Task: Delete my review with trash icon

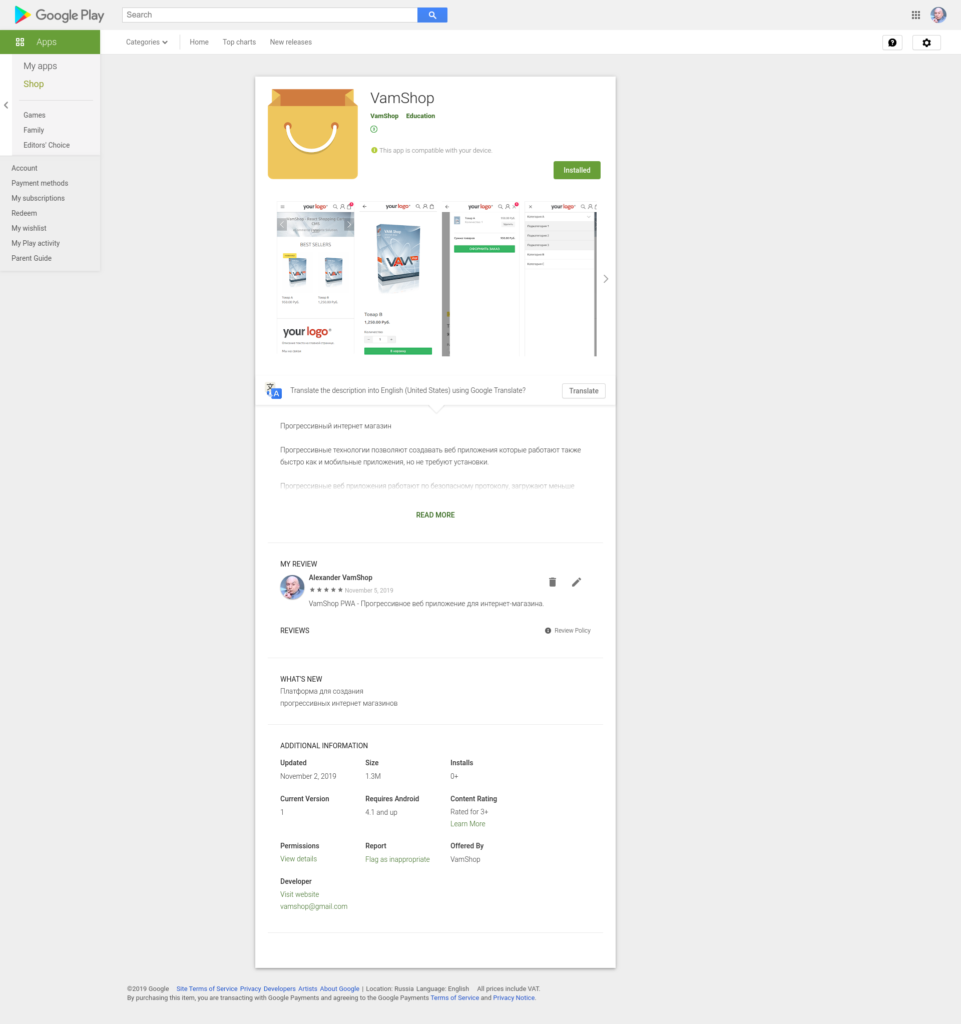Action: pos(552,582)
